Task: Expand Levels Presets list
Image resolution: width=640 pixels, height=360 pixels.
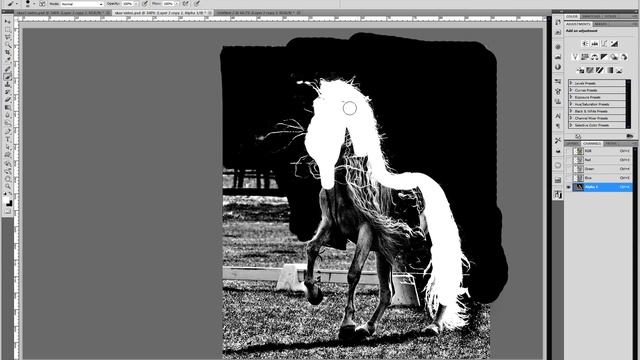Action: click(x=571, y=83)
